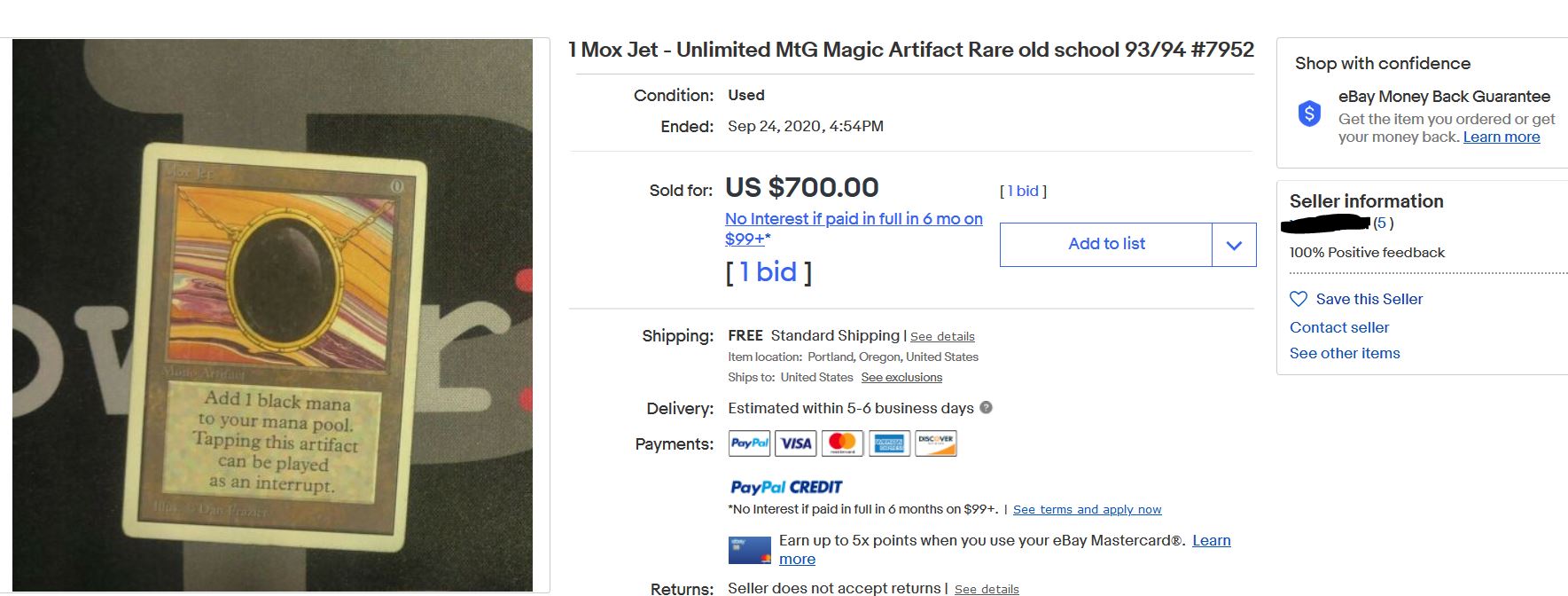
Task: Click the American Express icon
Action: [x=888, y=443]
